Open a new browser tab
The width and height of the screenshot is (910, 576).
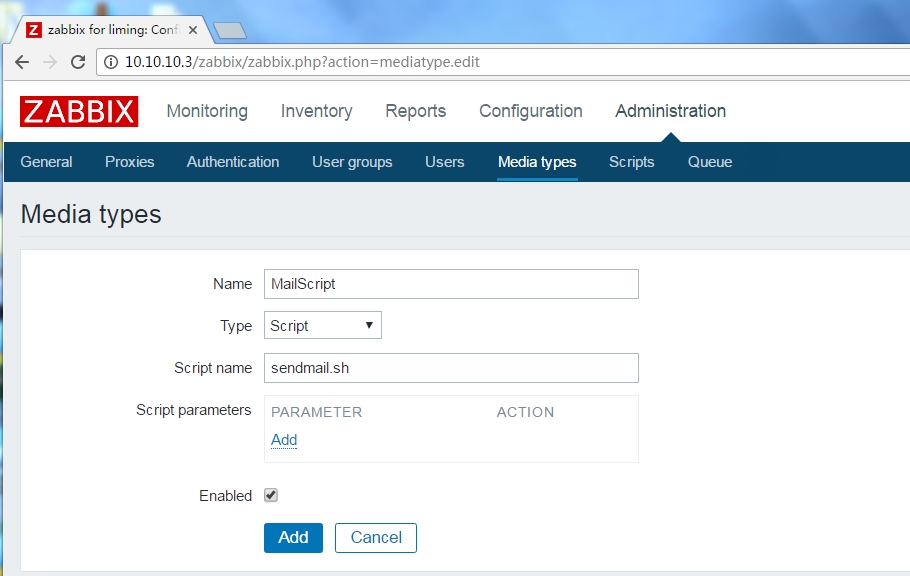tap(230, 30)
